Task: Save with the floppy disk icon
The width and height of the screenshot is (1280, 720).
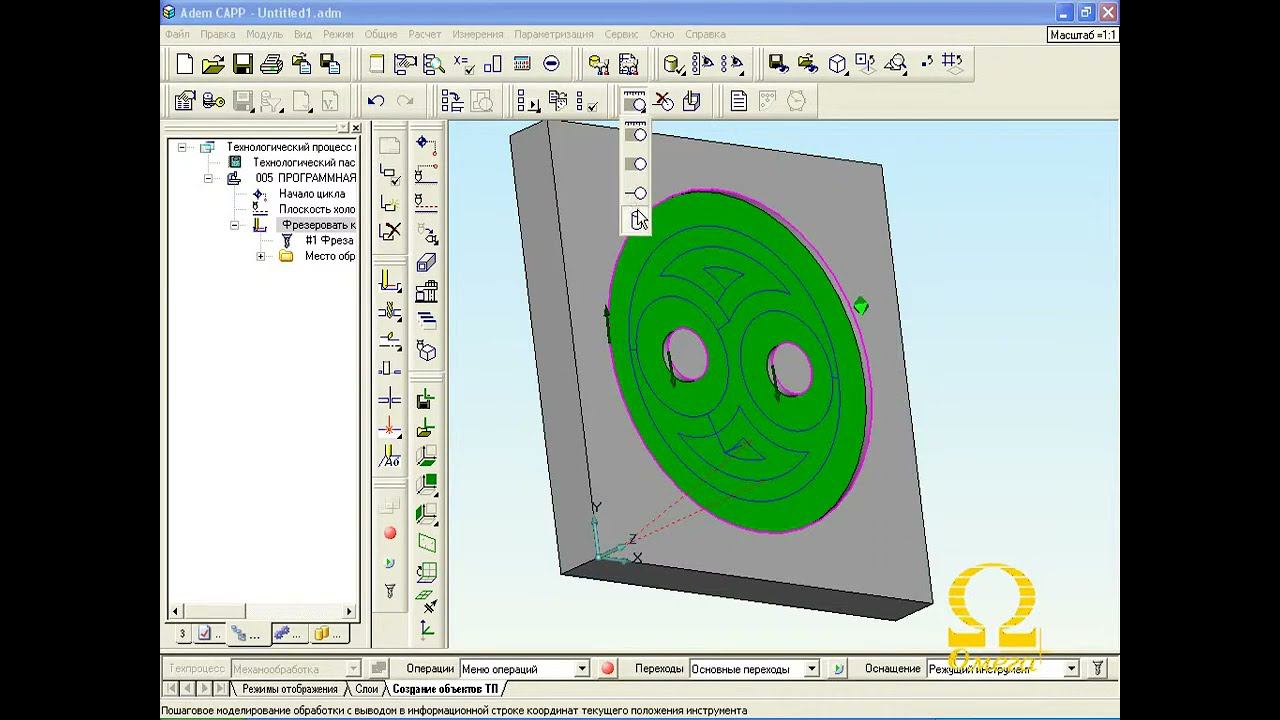Action: (242, 64)
